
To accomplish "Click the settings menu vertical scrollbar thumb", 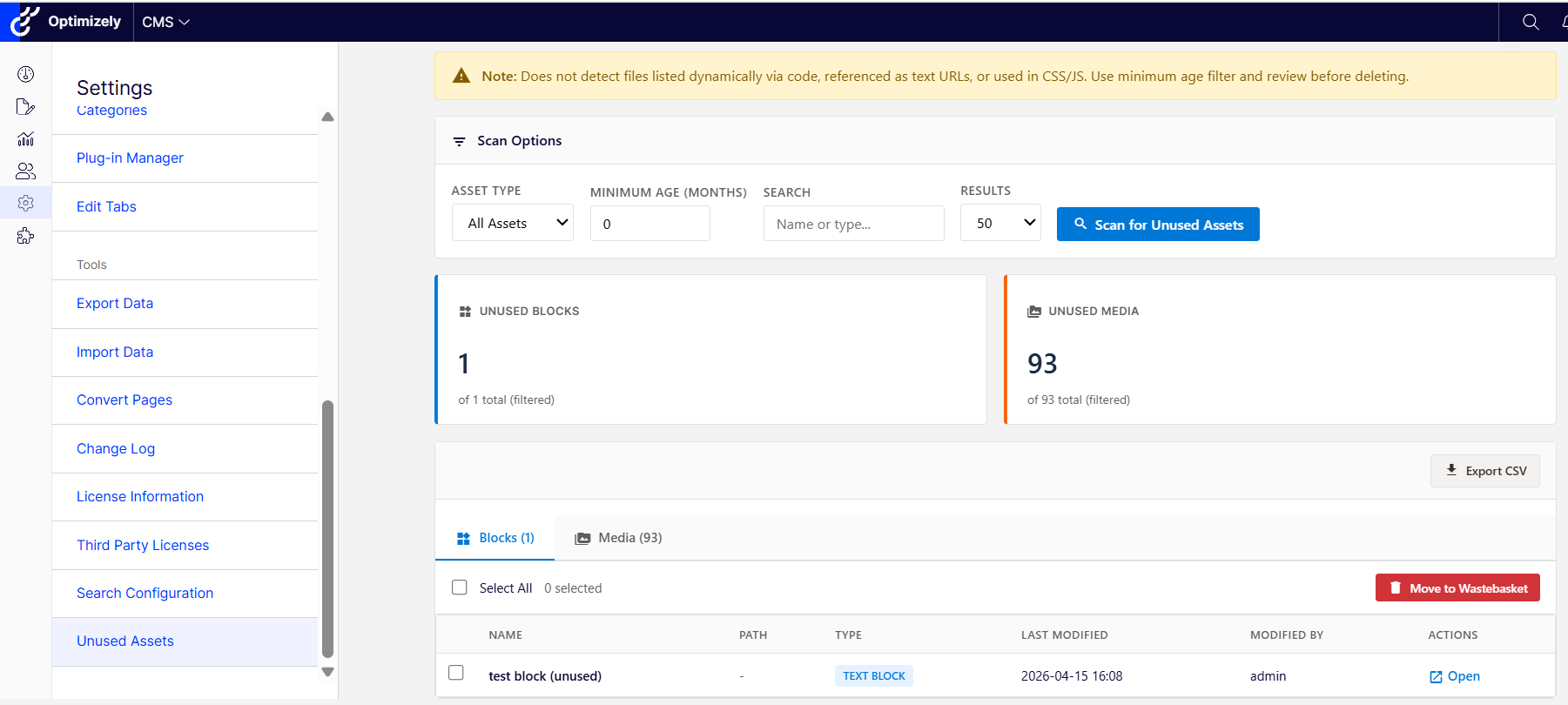I will tap(328, 527).
